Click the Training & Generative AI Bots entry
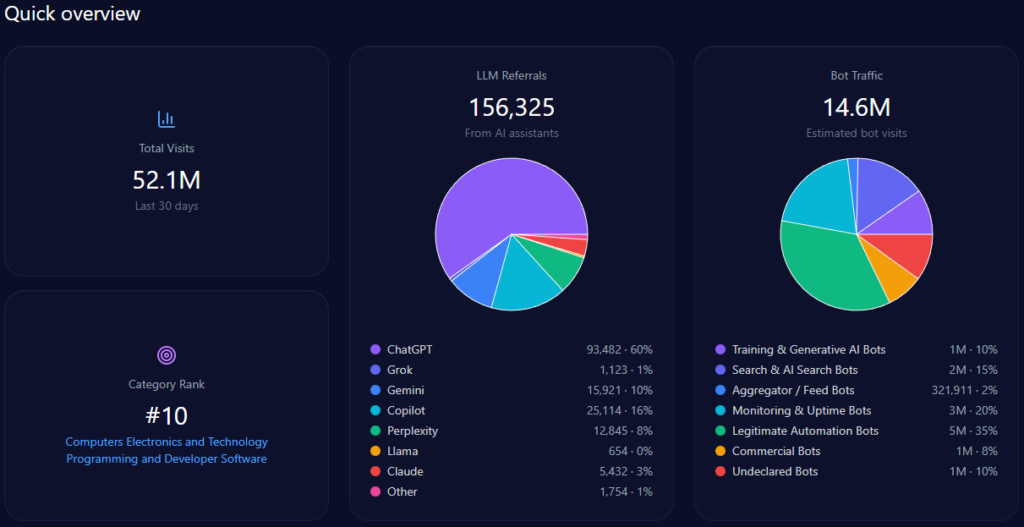 (808, 350)
